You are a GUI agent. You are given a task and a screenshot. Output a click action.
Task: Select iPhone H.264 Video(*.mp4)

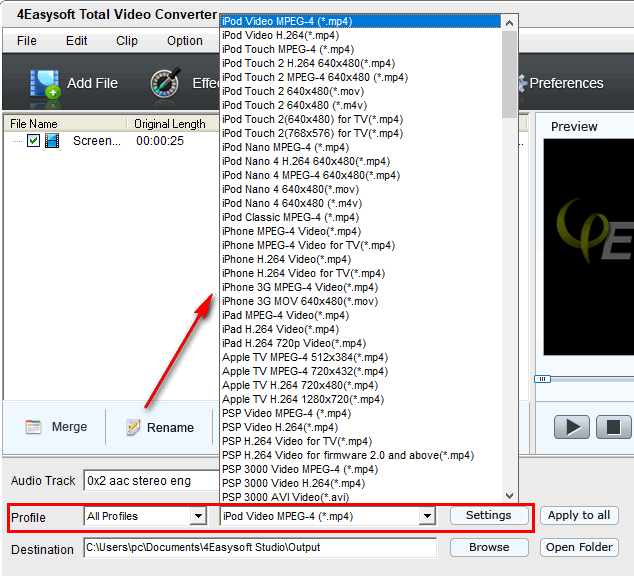coord(361,260)
